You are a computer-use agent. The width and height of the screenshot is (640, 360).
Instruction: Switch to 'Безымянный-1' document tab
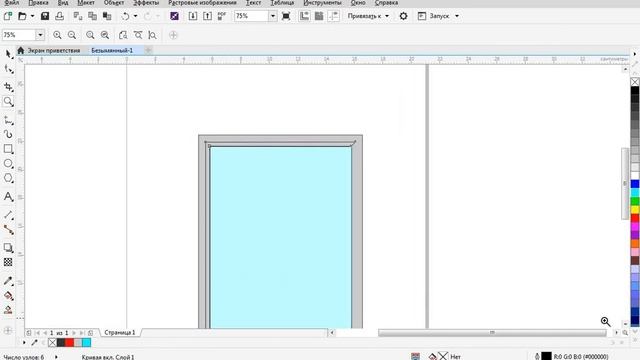click(x=112, y=50)
